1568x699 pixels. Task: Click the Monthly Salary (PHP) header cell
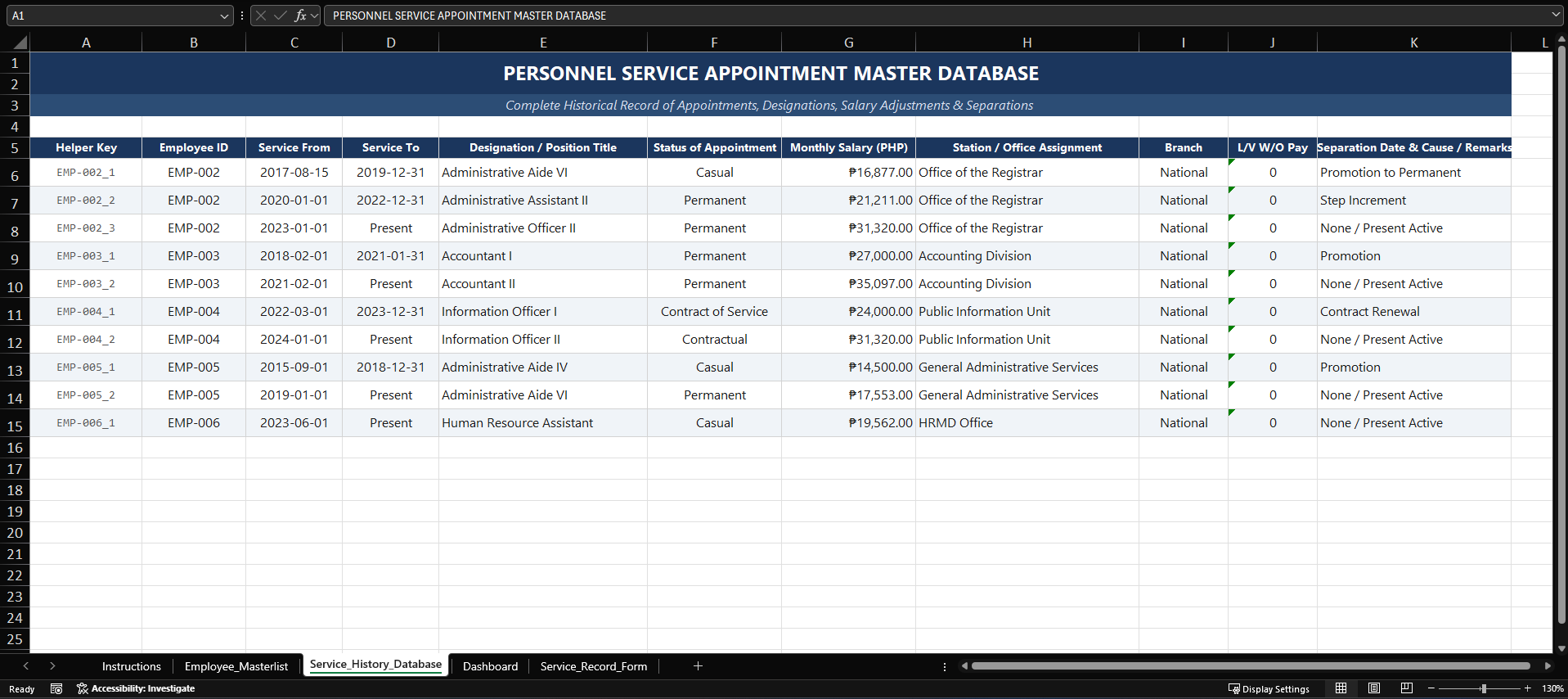coord(849,148)
